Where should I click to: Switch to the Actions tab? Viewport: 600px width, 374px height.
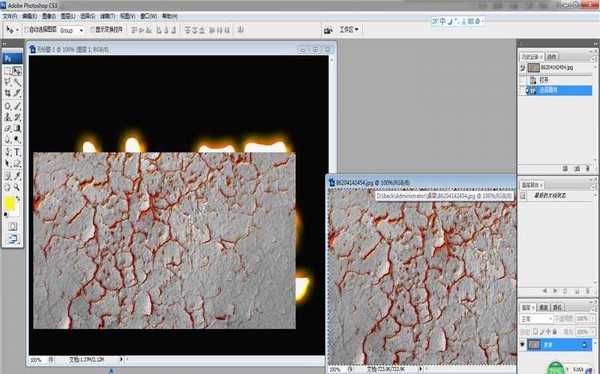click(x=551, y=57)
